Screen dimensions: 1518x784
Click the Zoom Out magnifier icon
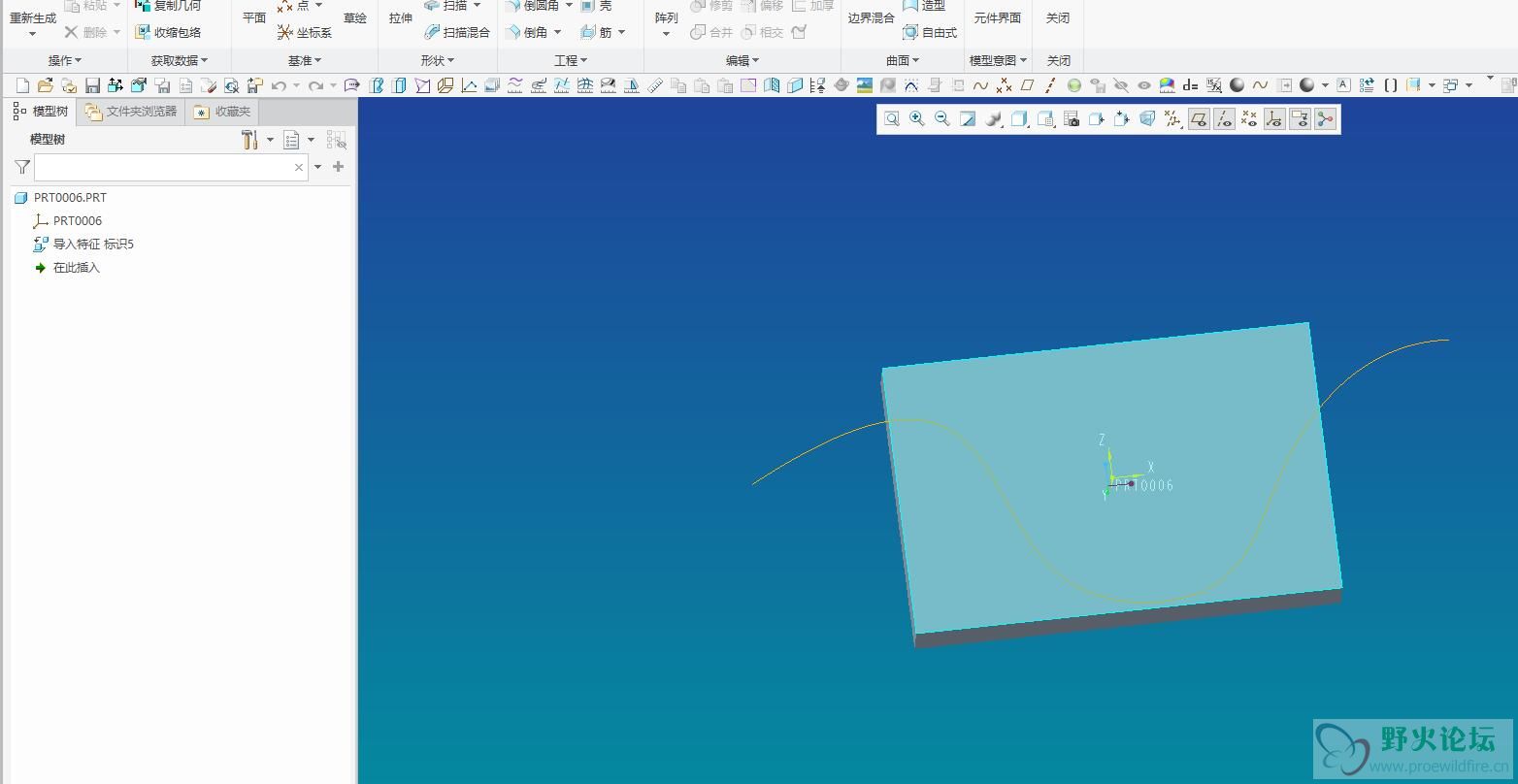941,119
